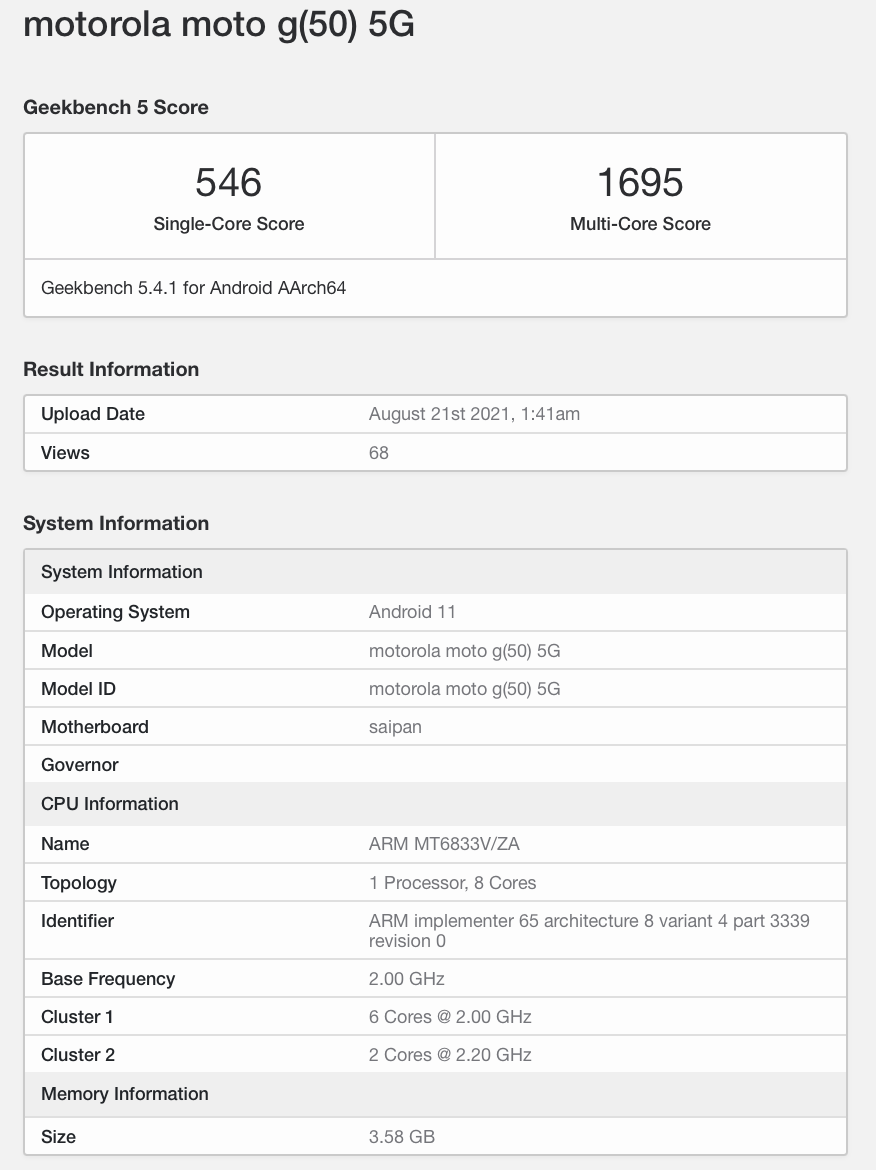
Task: Click the Views count 68
Action: 379,453
